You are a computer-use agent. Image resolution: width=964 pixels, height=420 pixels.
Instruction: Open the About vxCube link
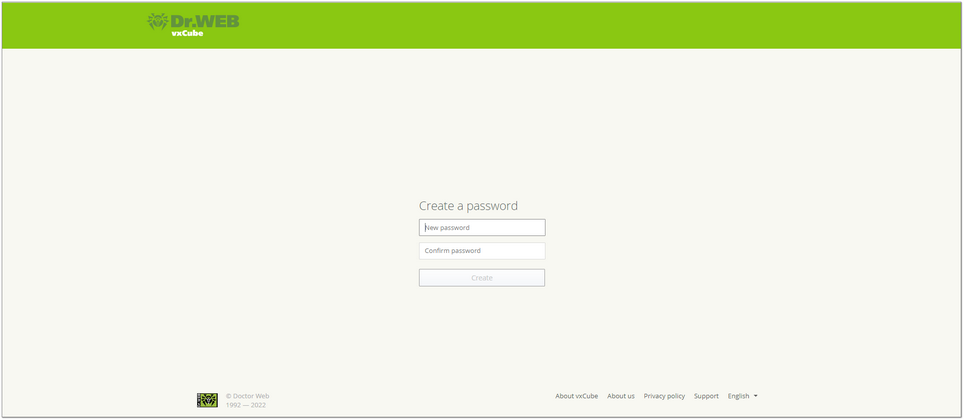click(x=577, y=396)
